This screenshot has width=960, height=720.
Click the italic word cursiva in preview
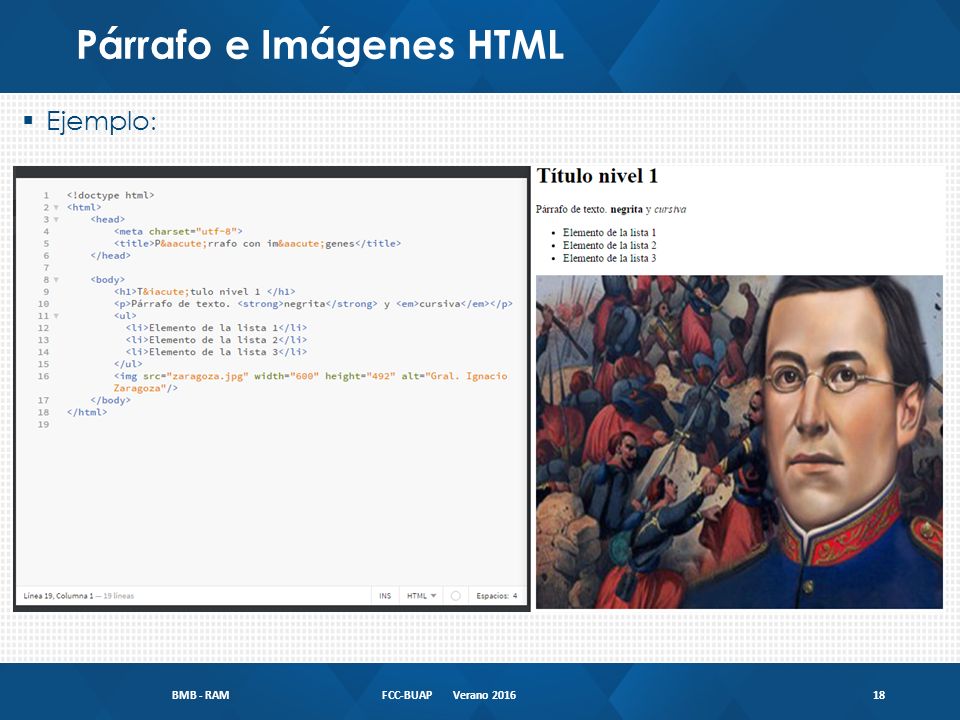click(670, 209)
